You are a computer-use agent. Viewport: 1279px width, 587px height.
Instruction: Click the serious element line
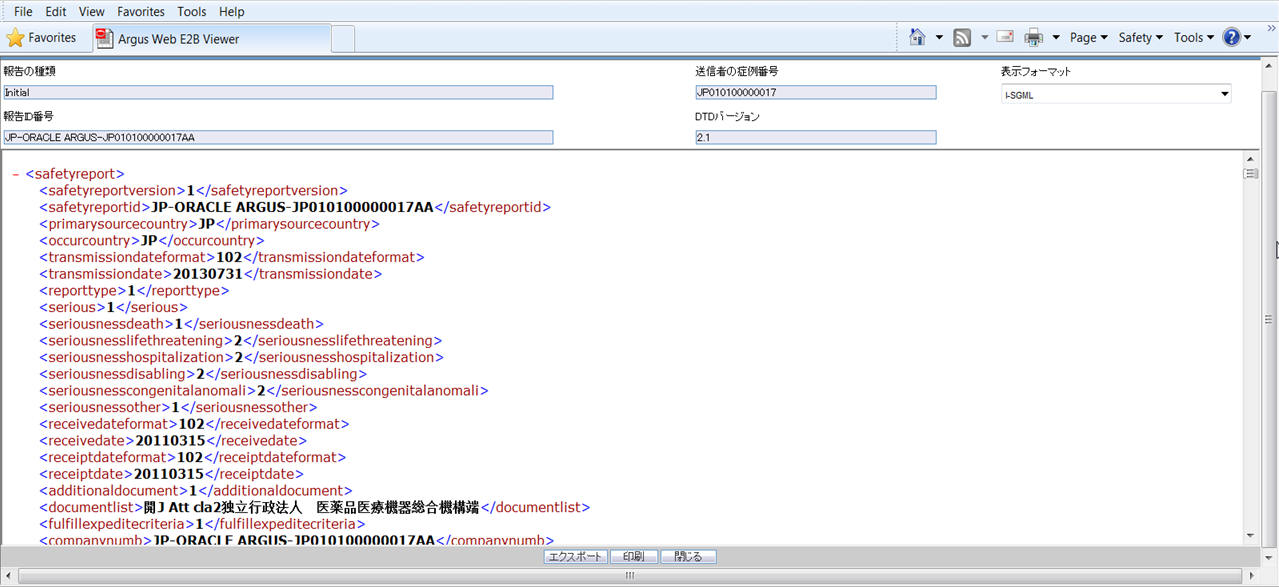coord(113,307)
